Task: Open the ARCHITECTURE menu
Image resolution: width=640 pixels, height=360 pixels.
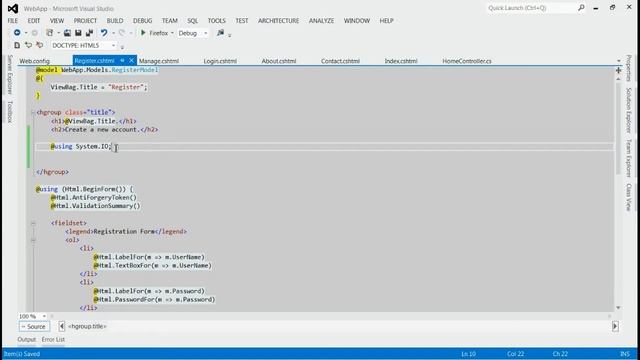Action: point(278,20)
